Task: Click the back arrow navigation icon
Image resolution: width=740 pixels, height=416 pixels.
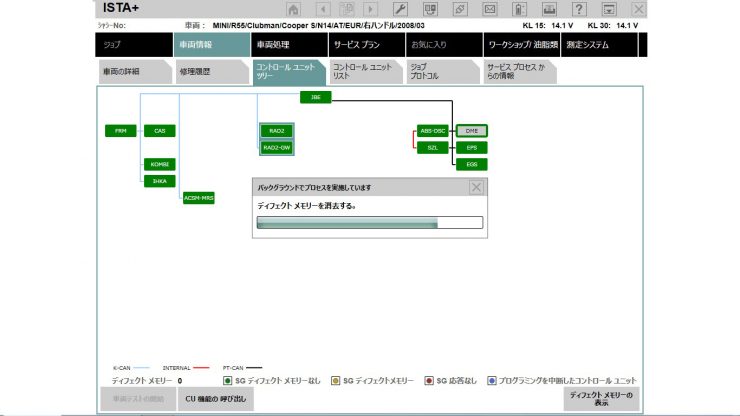Action: coord(323,9)
